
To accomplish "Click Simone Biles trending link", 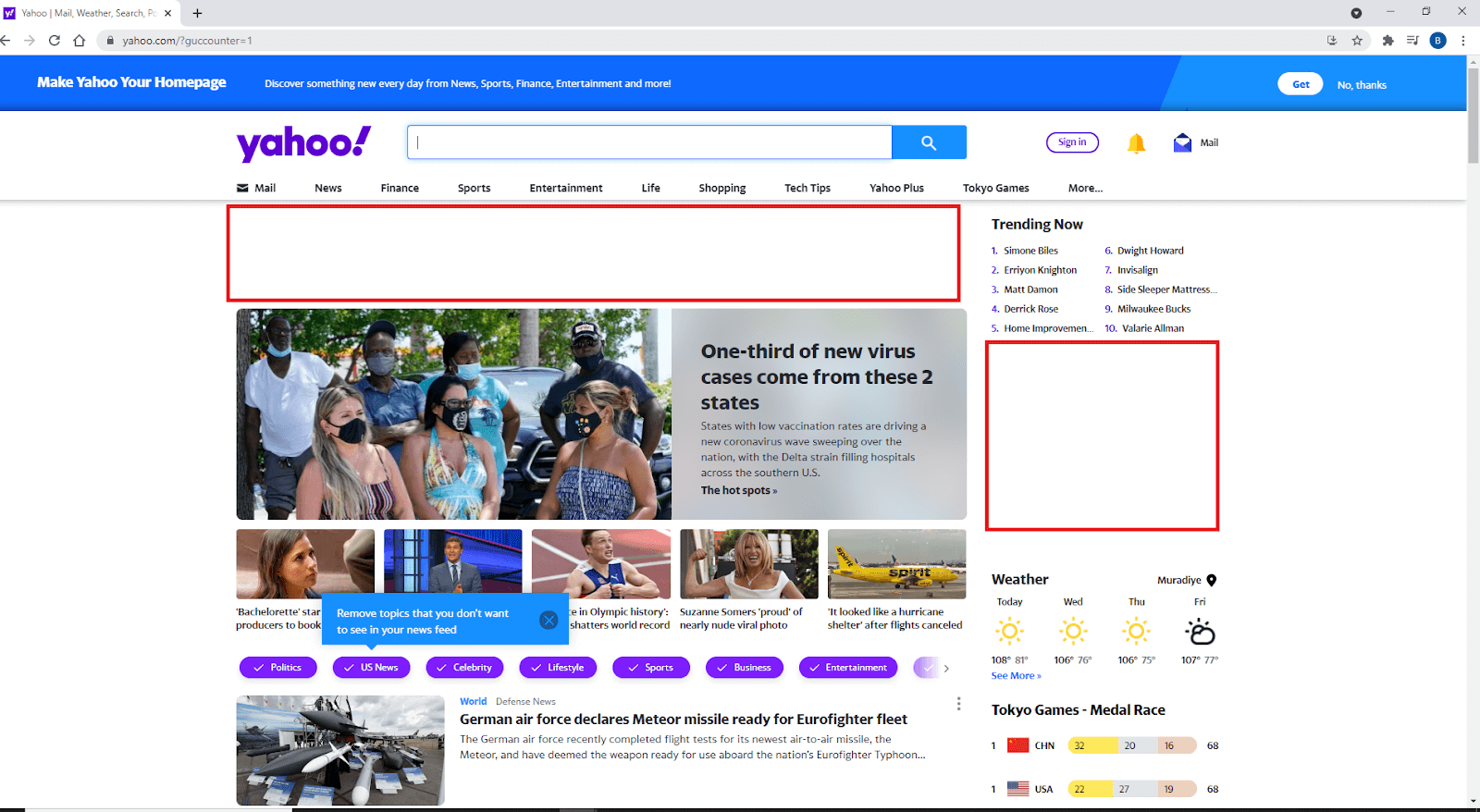I will tap(1030, 251).
